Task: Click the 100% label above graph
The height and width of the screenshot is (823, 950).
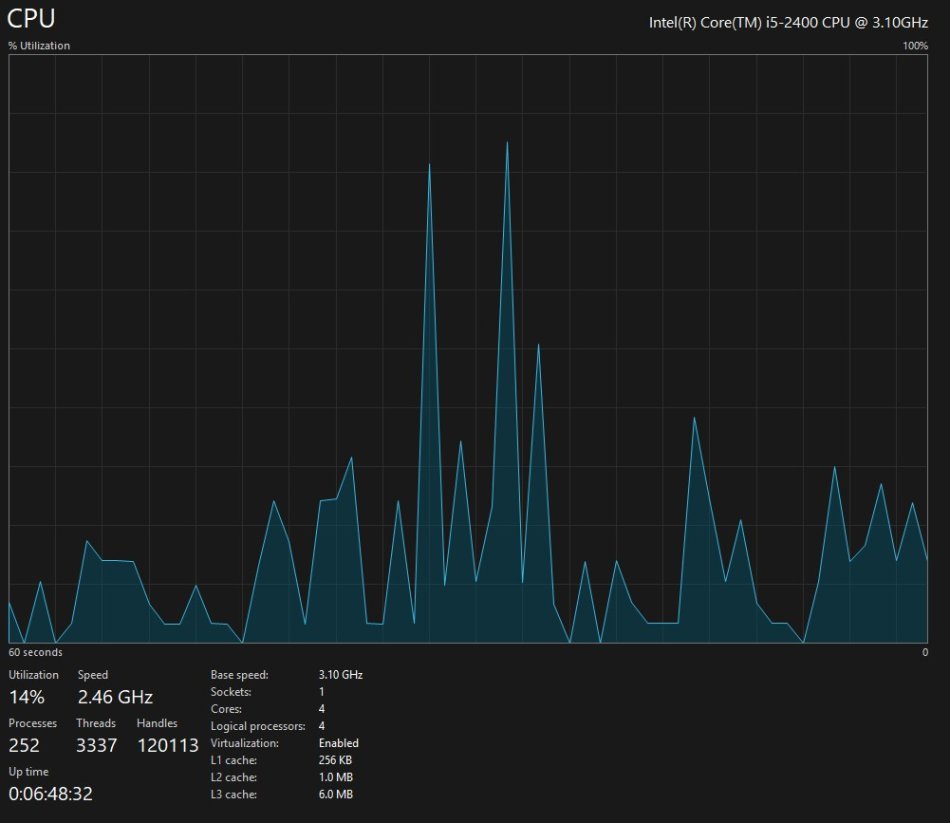Action: (x=915, y=46)
